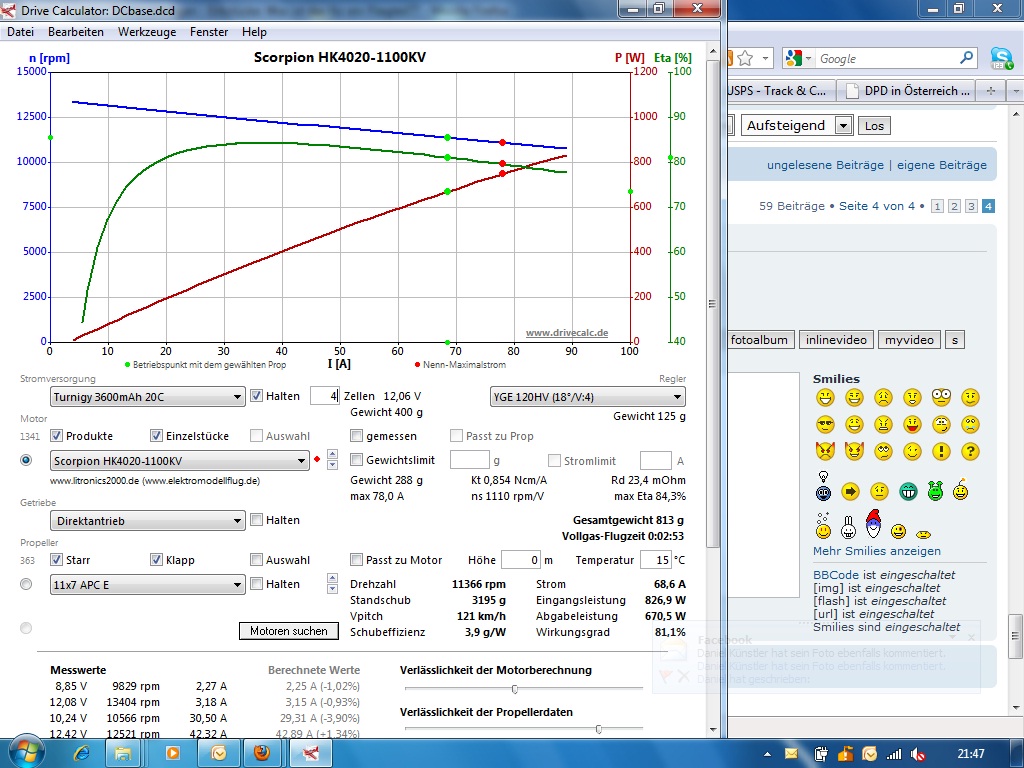Open the Werkzeuge menu
Image resolution: width=1024 pixels, height=768 pixels.
tap(147, 32)
